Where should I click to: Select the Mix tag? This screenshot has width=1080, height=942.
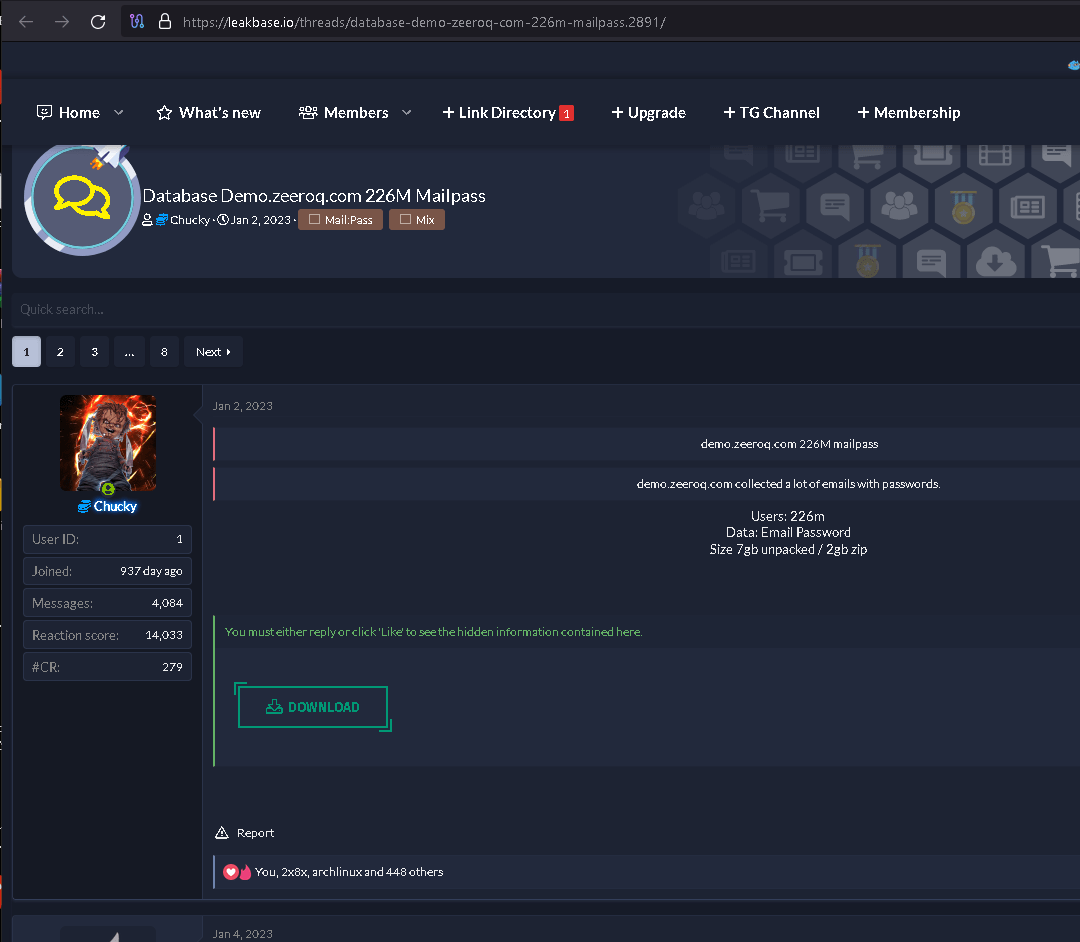click(417, 220)
